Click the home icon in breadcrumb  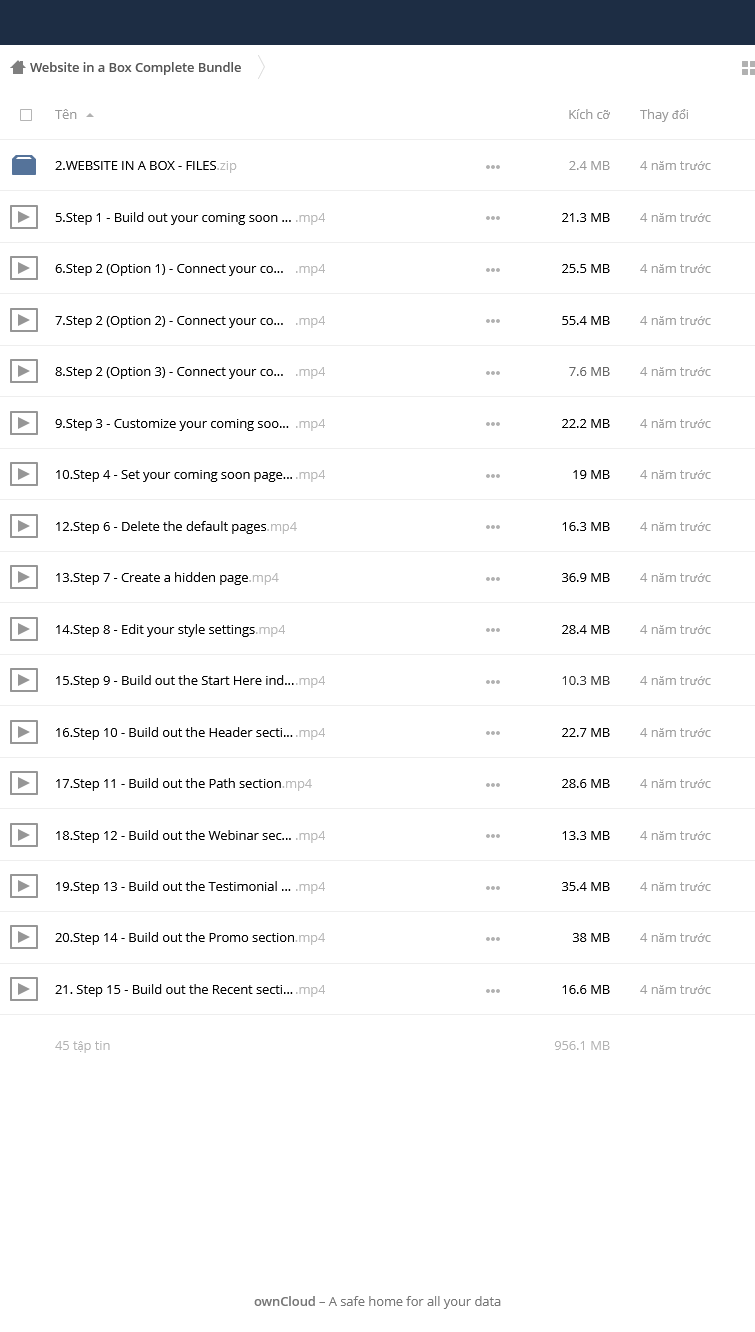[17, 67]
